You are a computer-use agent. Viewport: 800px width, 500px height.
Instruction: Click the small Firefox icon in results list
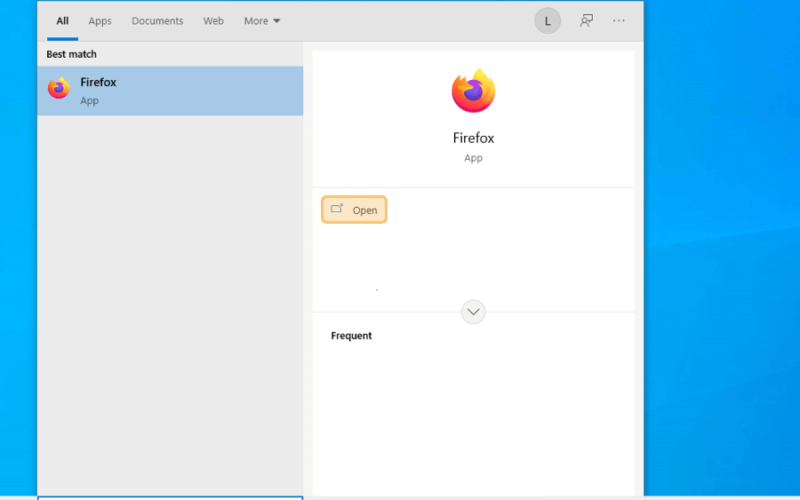[59, 88]
